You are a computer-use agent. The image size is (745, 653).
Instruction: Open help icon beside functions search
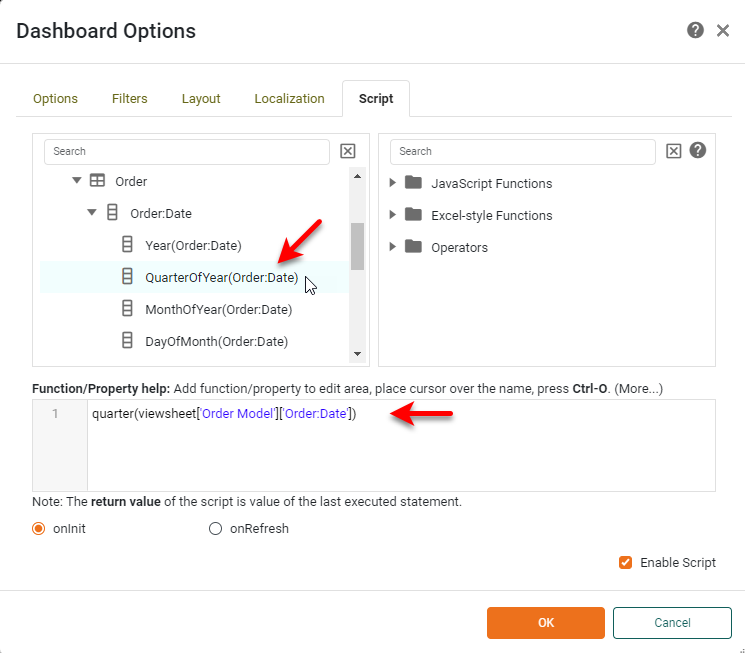pos(698,150)
